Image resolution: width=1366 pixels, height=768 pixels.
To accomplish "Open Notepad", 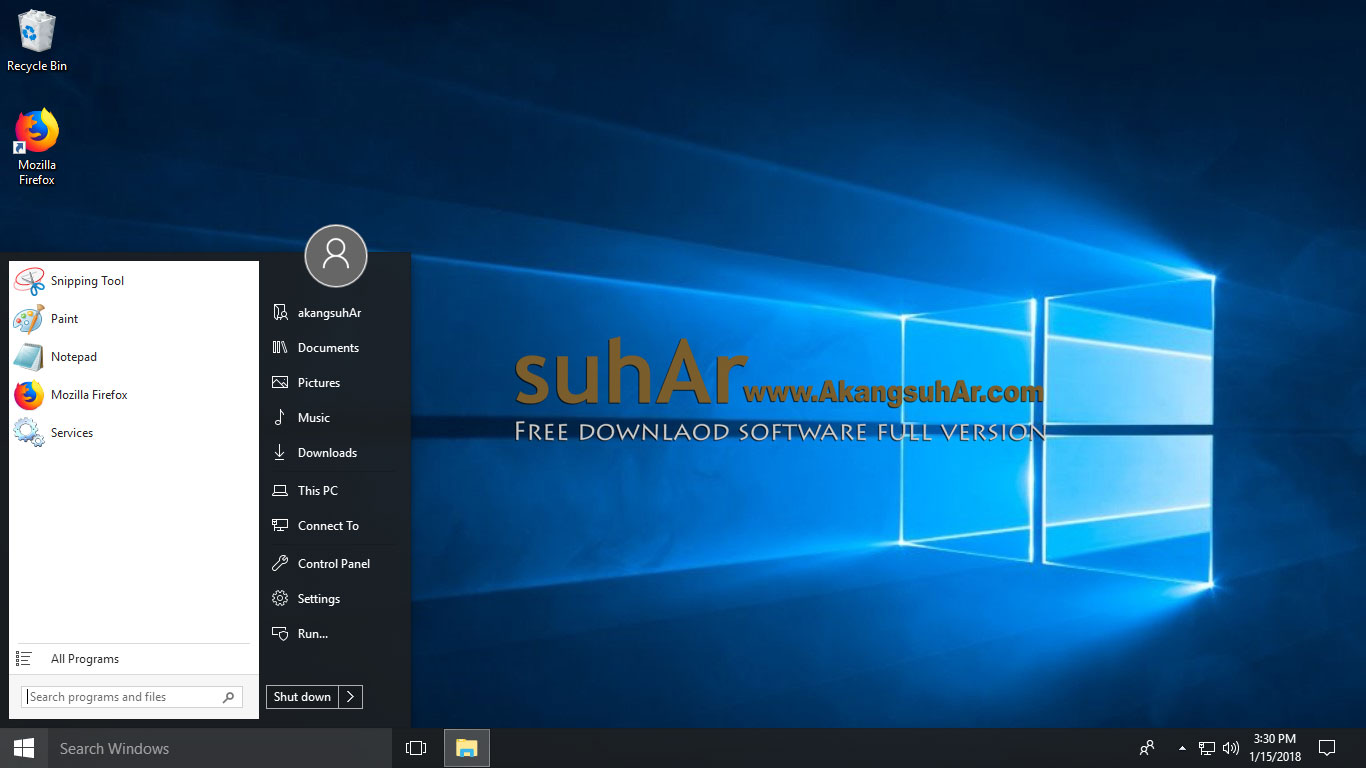I will coord(74,356).
